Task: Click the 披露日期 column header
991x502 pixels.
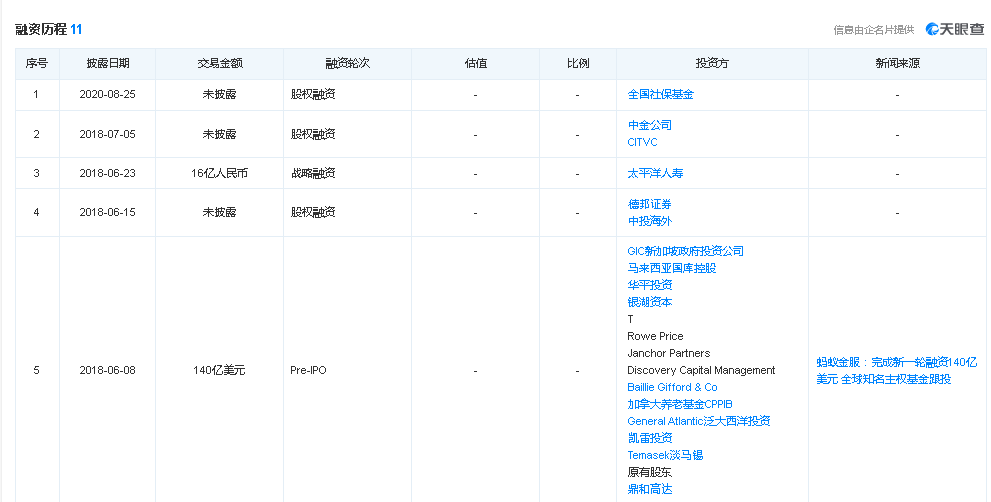Action: pyautogui.click(x=107, y=63)
